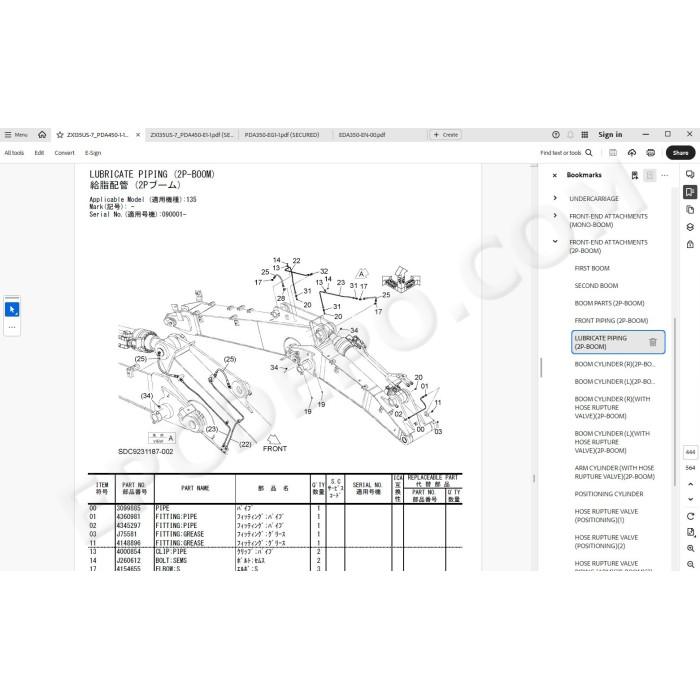Open FRONT PIPING (2P-BOOM) bookmark

pyautogui.click(x=611, y=321)
